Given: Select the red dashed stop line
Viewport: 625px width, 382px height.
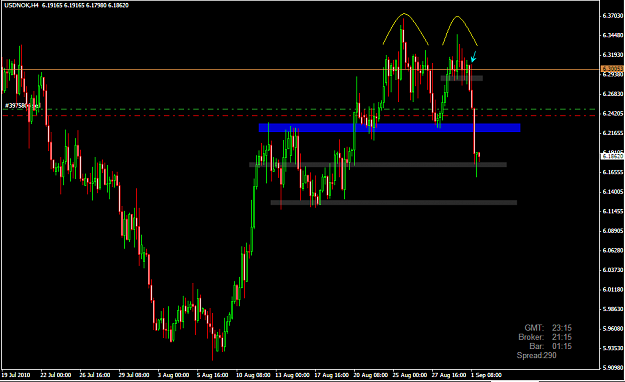Looking at the screenshot, I should [x=300, y=116].
